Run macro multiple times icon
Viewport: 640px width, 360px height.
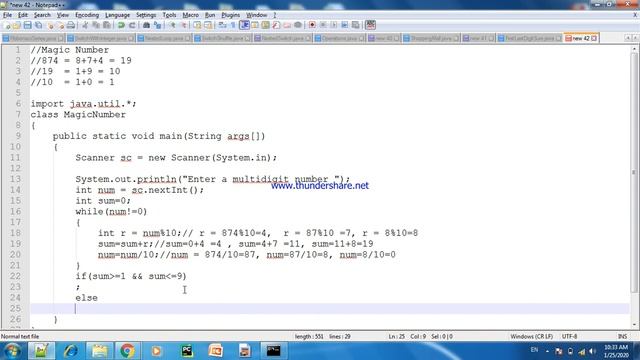pos(344,25)
